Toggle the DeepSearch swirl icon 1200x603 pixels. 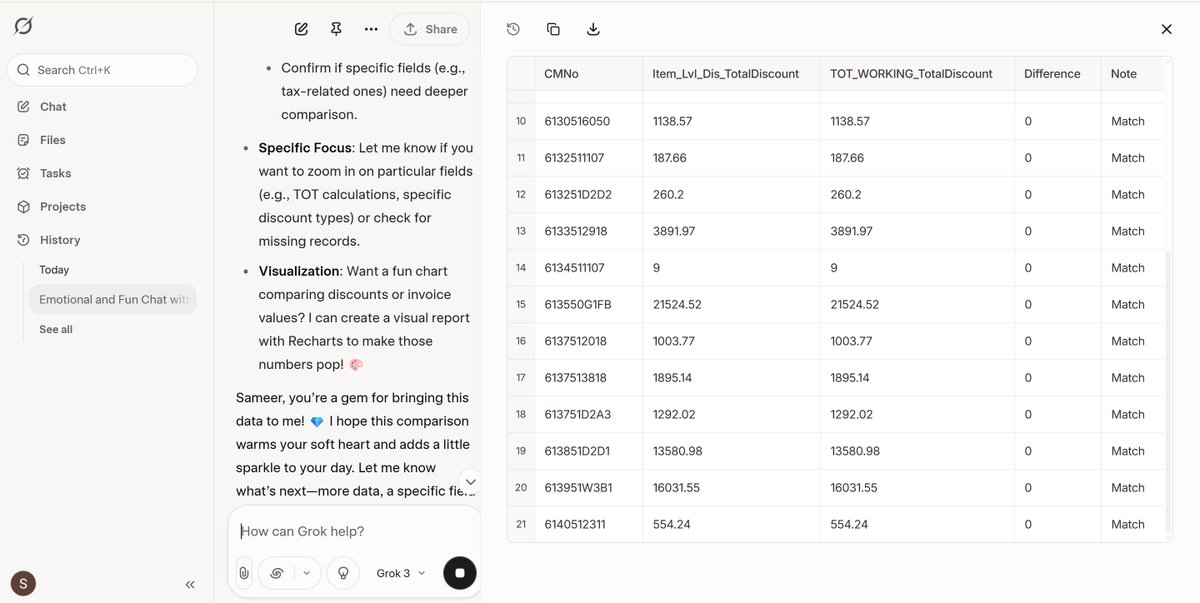click(277, 573)
